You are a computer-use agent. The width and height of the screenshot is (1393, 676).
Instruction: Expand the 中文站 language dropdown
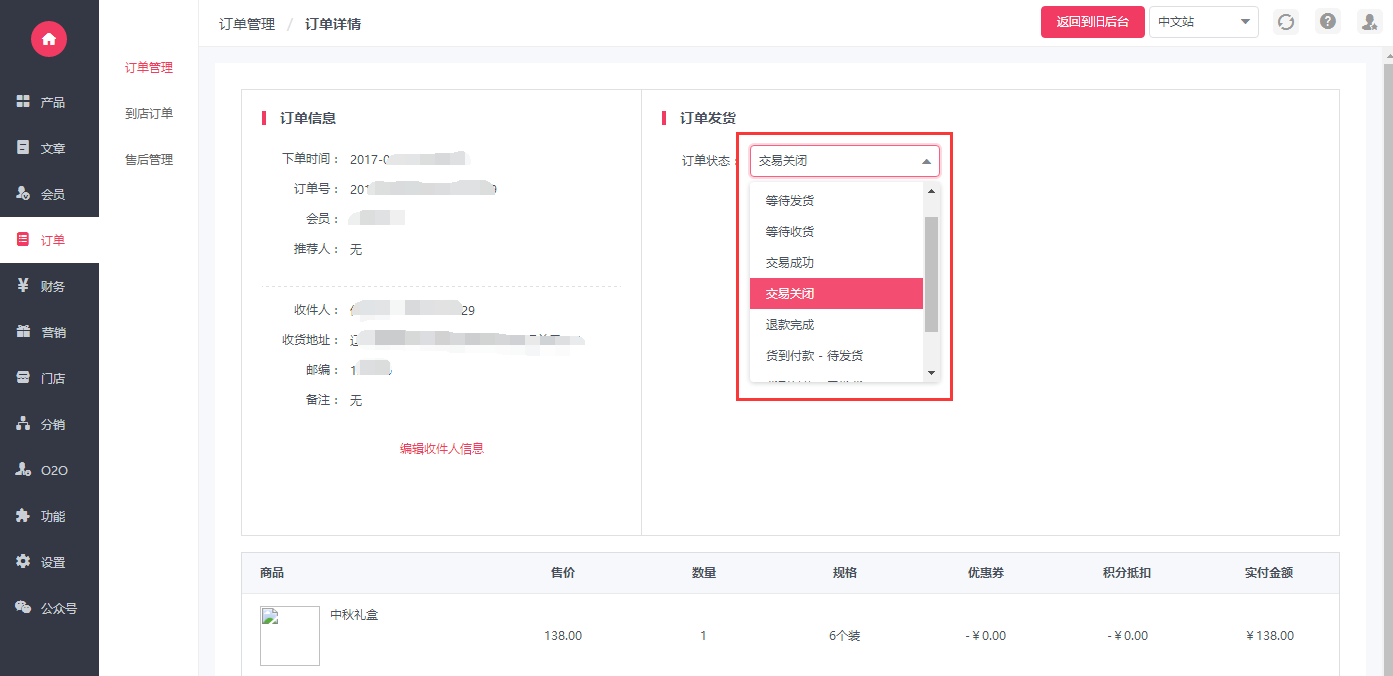point(1203,22)
